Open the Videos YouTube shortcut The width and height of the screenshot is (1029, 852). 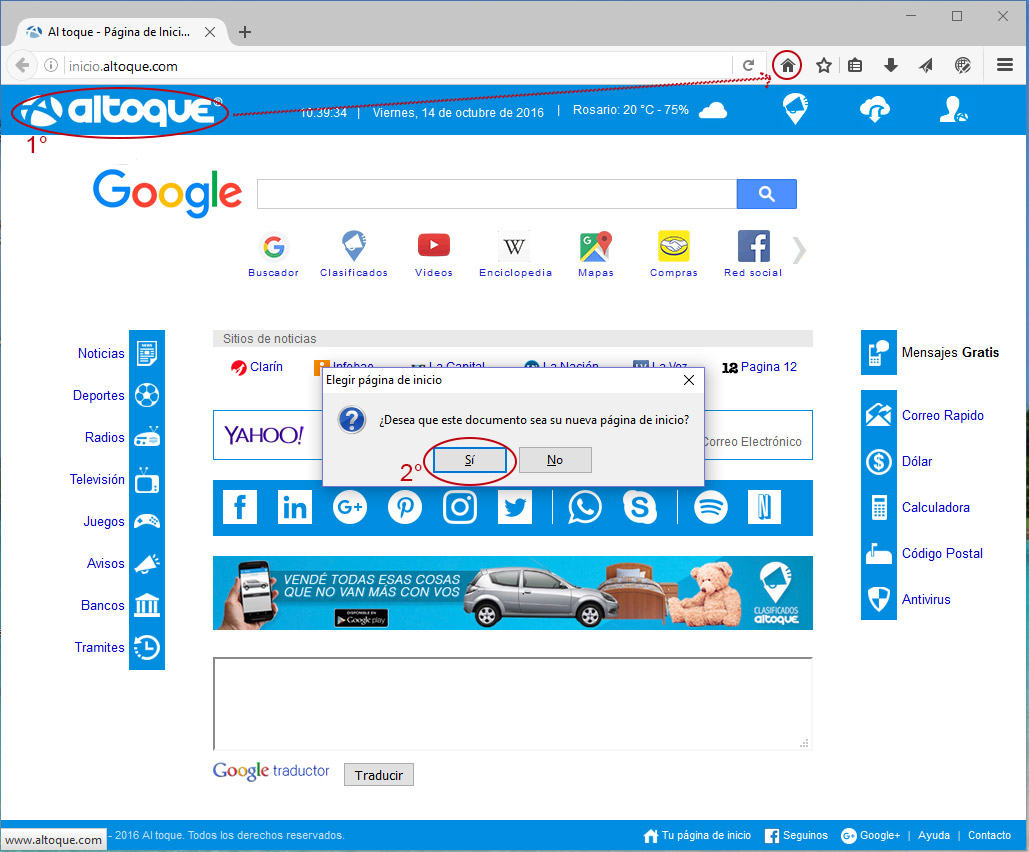(x=434, y=255)
